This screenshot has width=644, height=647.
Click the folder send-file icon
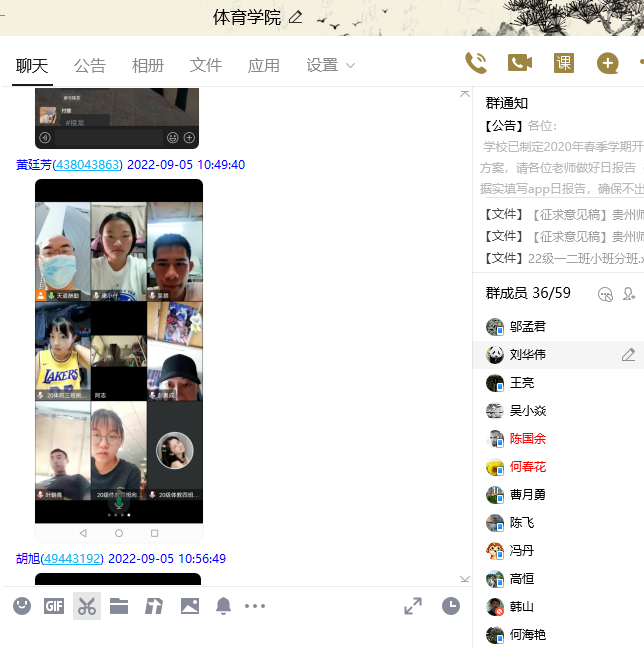[x=119, y=606]
